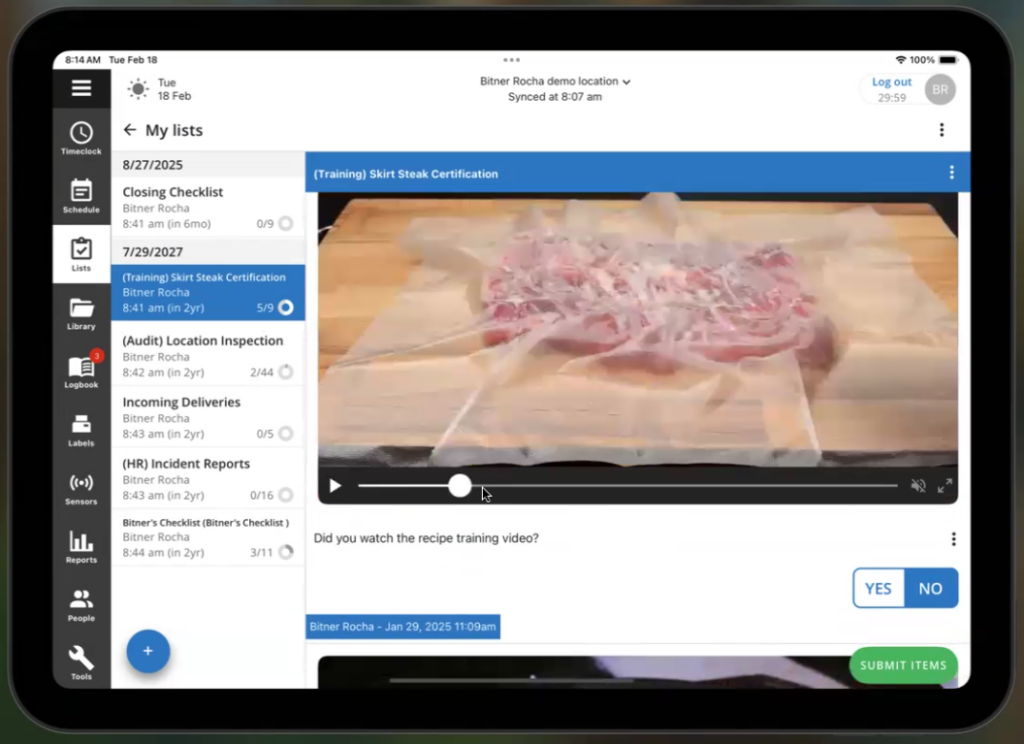Viewport: 1024px width, 744px height.
Task: Click Log out link
Action: click(891, 82)
